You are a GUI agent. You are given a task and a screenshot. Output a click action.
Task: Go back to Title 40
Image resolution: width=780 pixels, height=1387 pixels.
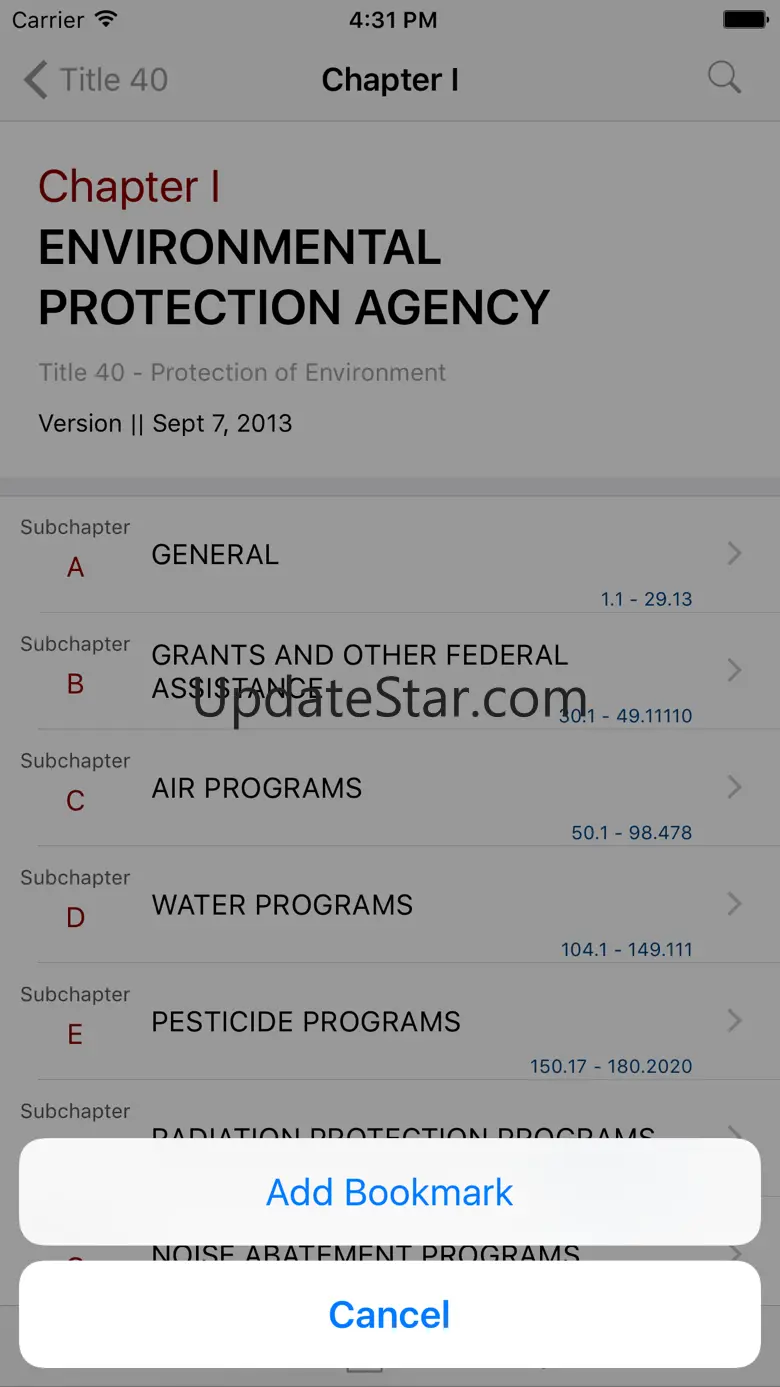click(96, 80)
